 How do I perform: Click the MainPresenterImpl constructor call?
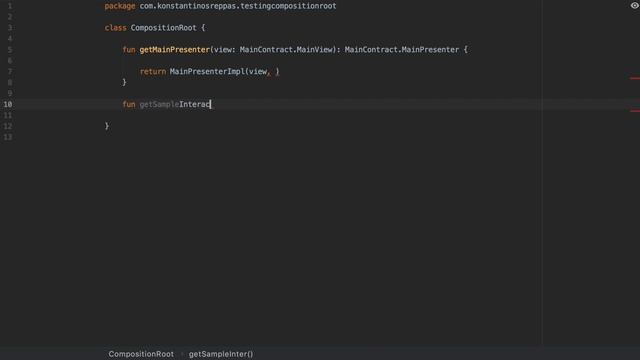tap(207, 71)
